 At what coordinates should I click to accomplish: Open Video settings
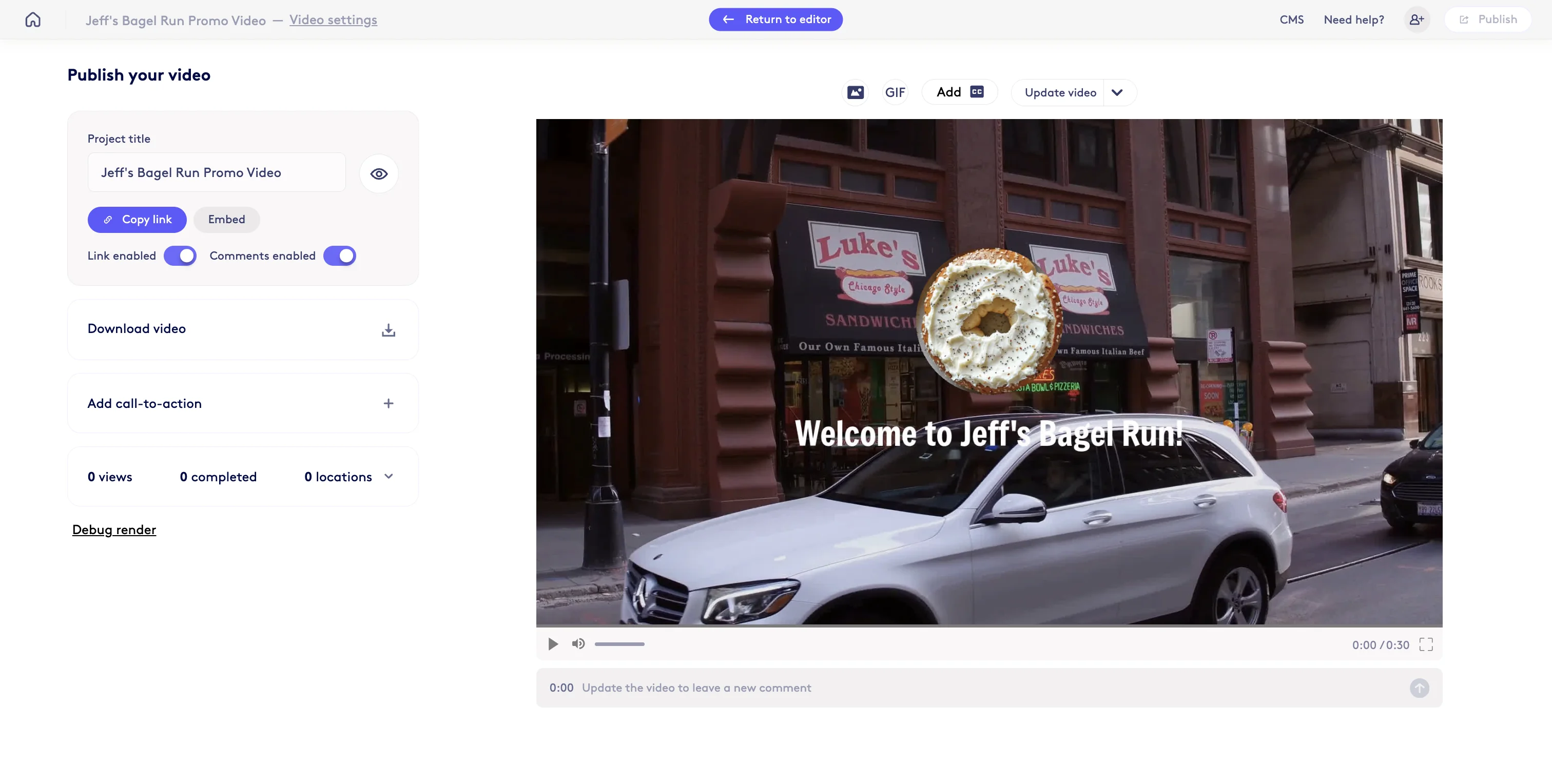tap(333, 19)
